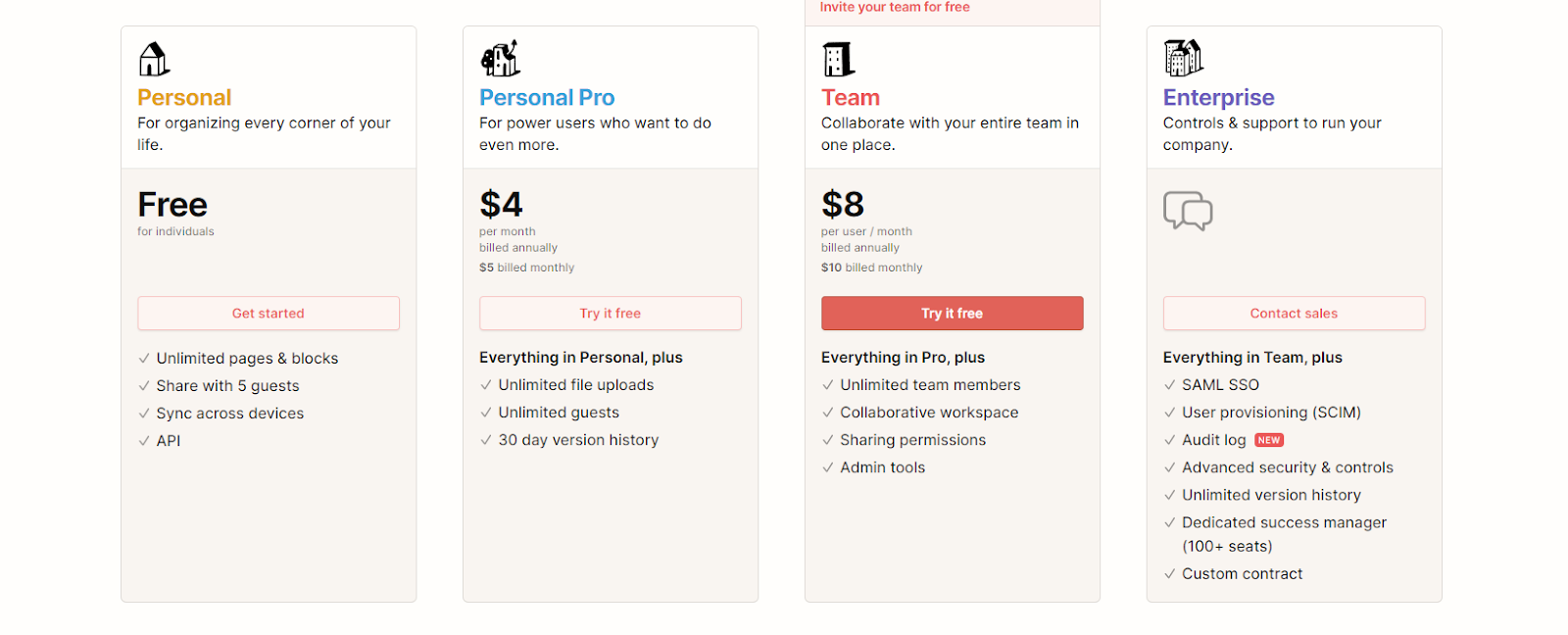Click Try it free under Personal Pro
This screenshot has width=1568, height=635.
pyautogui.click(x=611, y=314)
